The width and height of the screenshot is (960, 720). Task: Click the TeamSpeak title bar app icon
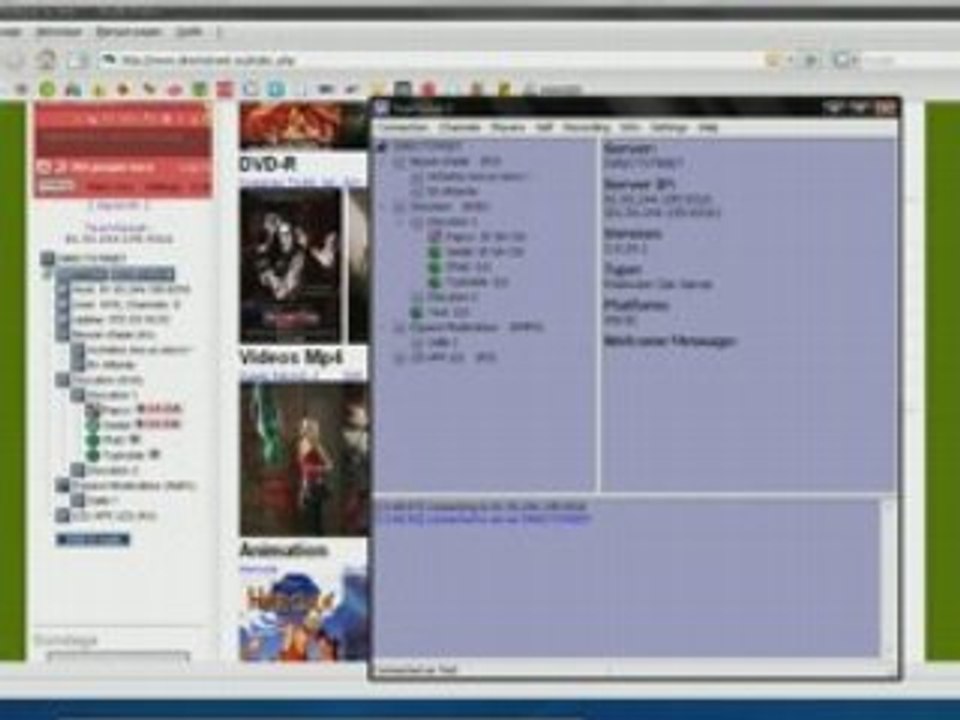(381, 108)
